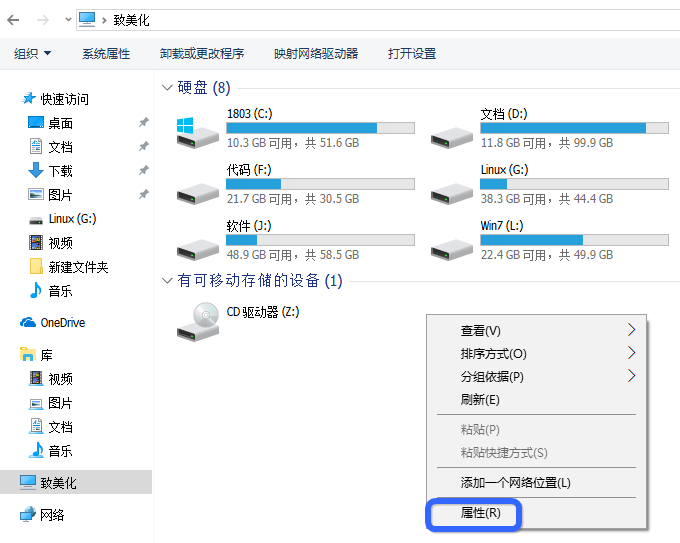Viewport: 680px width, 543px height.
Task: Click the Forward navigation arrow
Action: [42, 20]
